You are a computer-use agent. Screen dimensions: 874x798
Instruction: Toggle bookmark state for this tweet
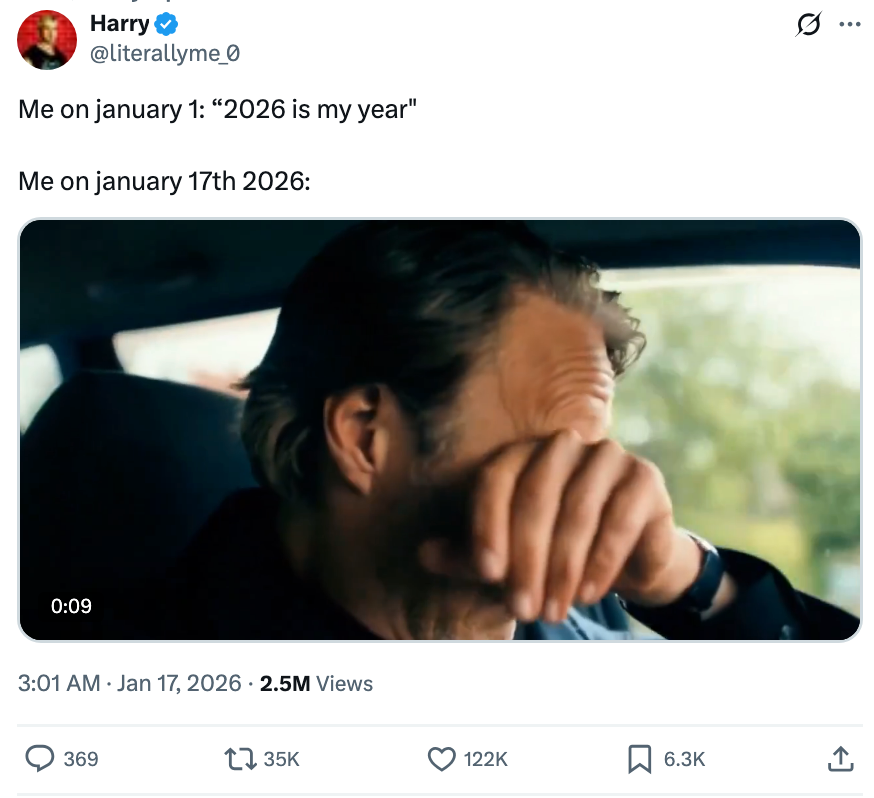(638, 760)
